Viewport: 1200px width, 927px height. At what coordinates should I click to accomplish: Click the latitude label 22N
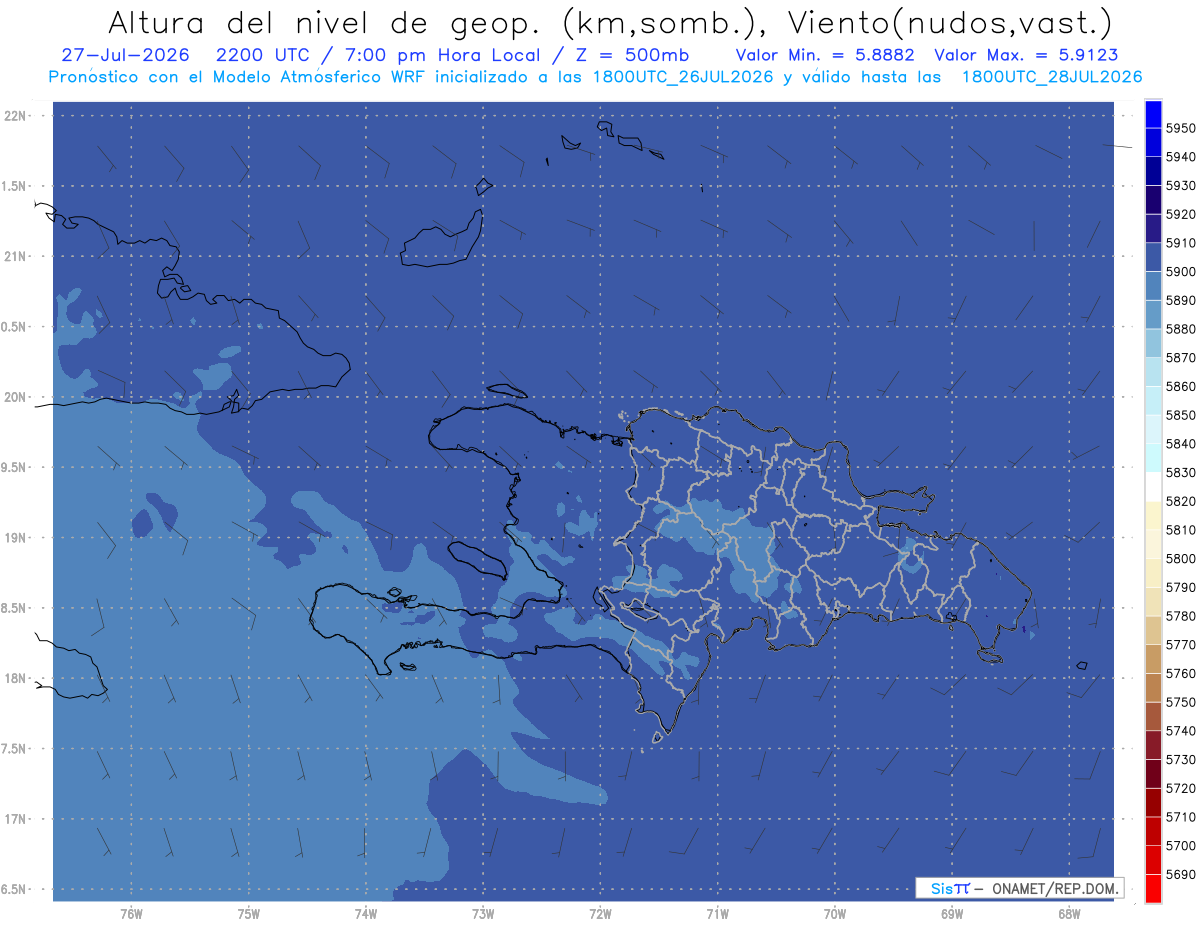(x=14, y=115)
